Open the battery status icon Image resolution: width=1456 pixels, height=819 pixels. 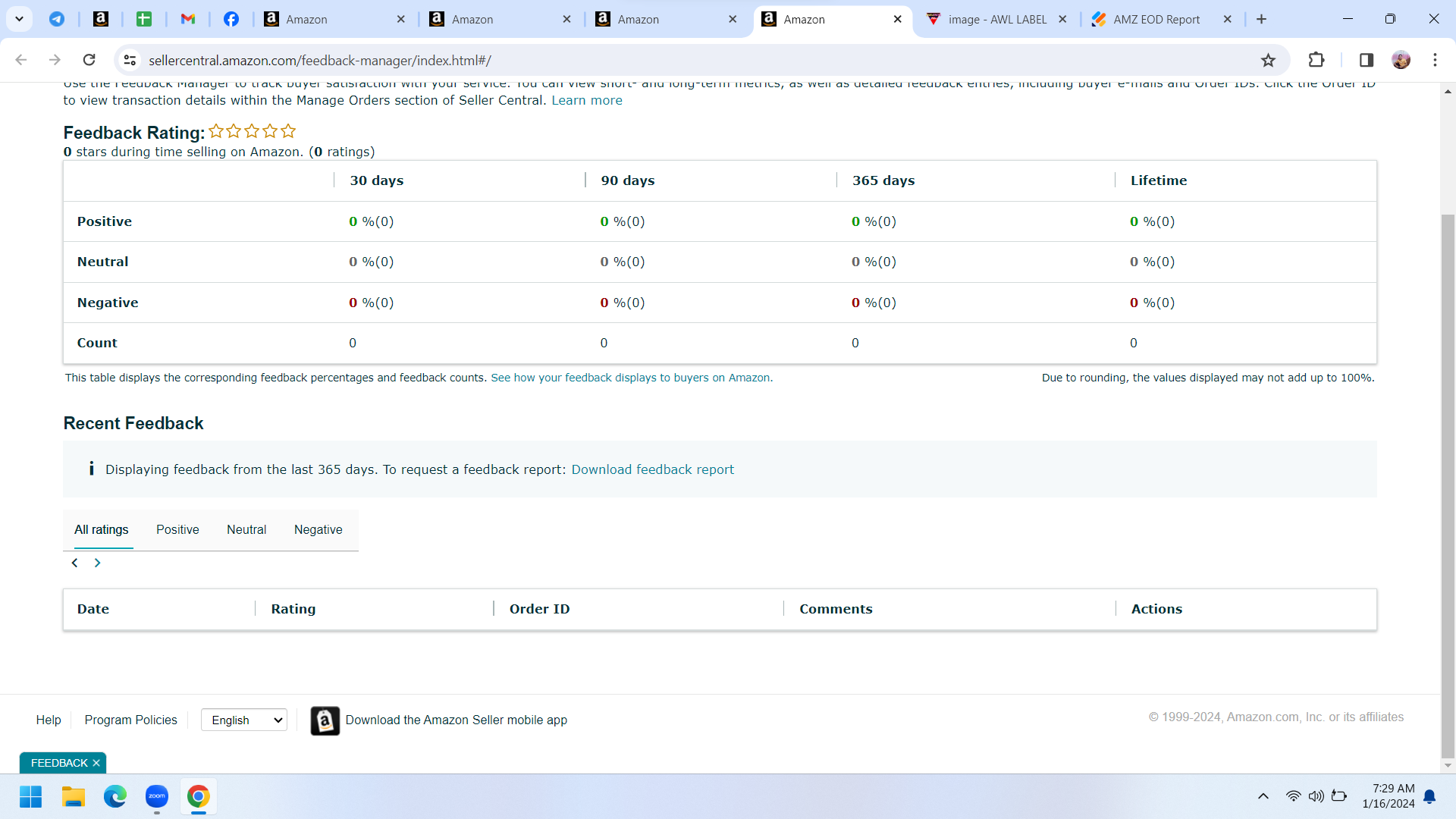click(1339, 796)
